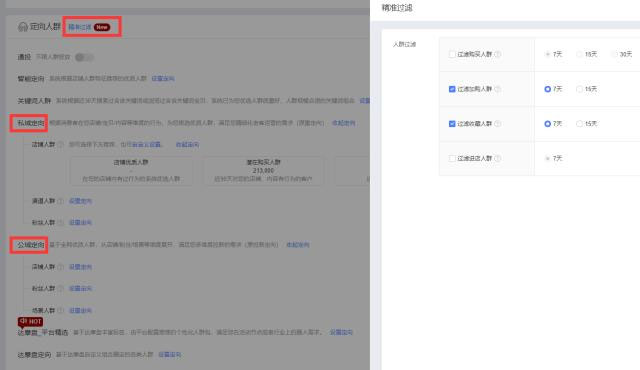Uncheck the 过滤加购人群 checkbox

click(452, 89)
